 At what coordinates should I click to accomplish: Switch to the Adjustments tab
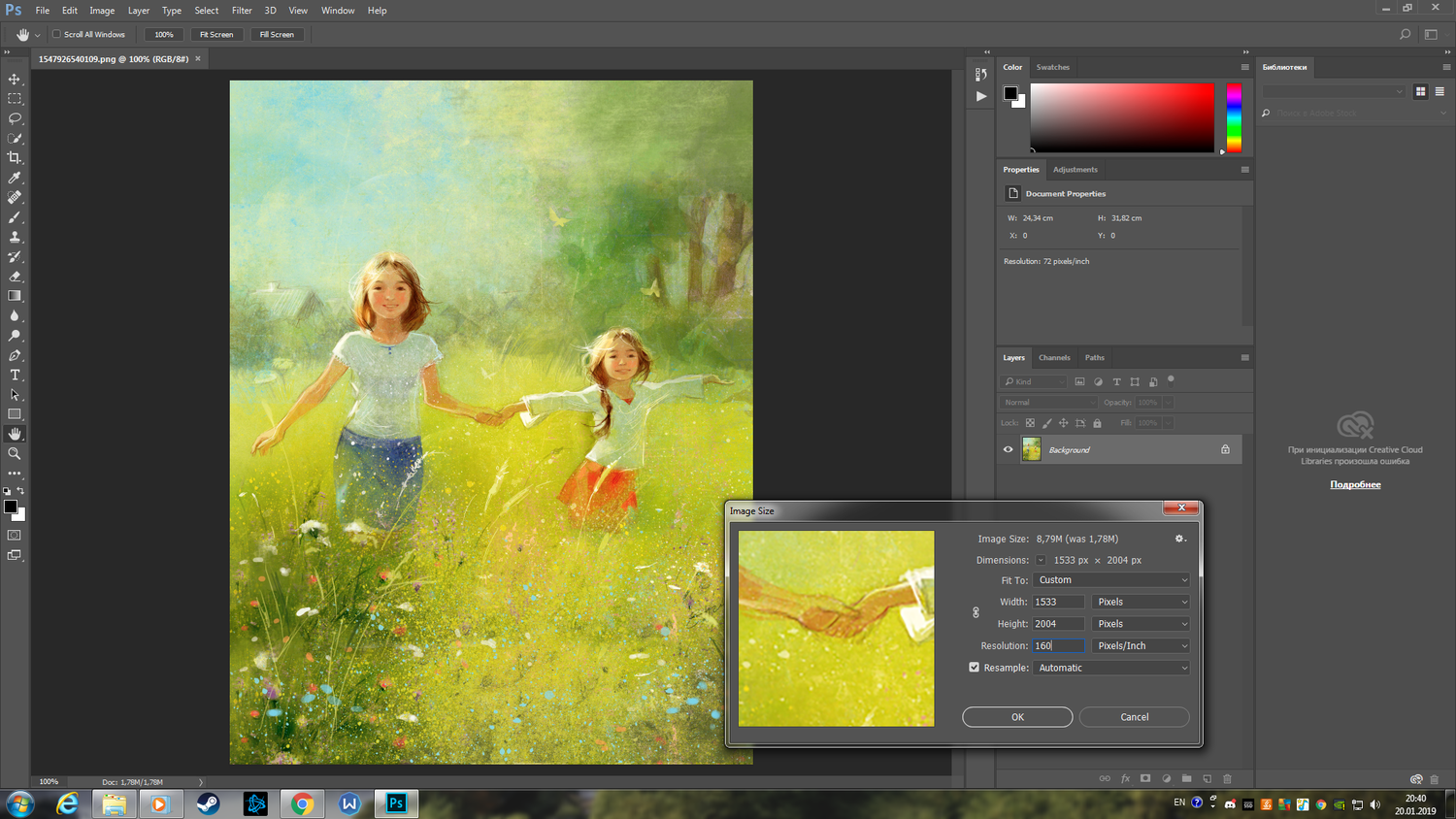click(1075, 169)
